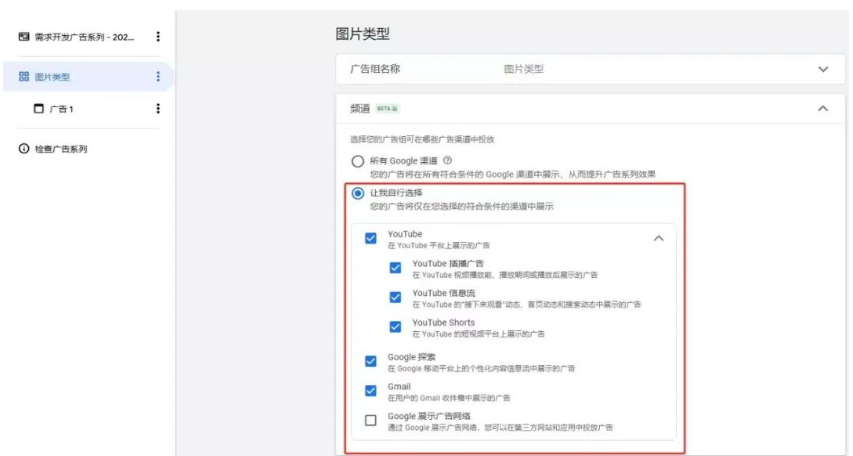Click the 让我自行选择 option label
The image size is (853, 456).
coord(396,193)
